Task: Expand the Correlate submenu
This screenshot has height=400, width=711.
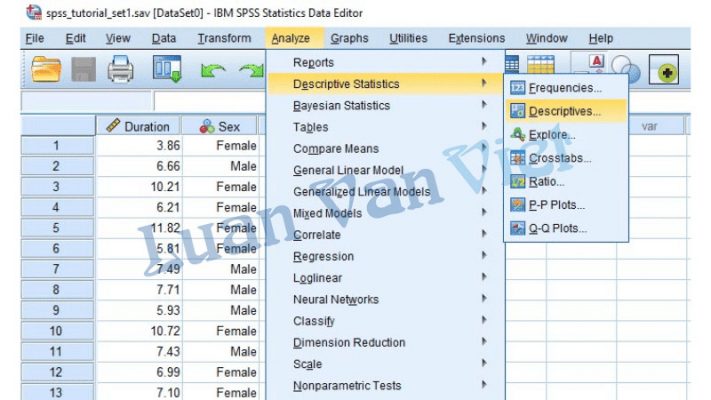Action: (x=385, y=234)
